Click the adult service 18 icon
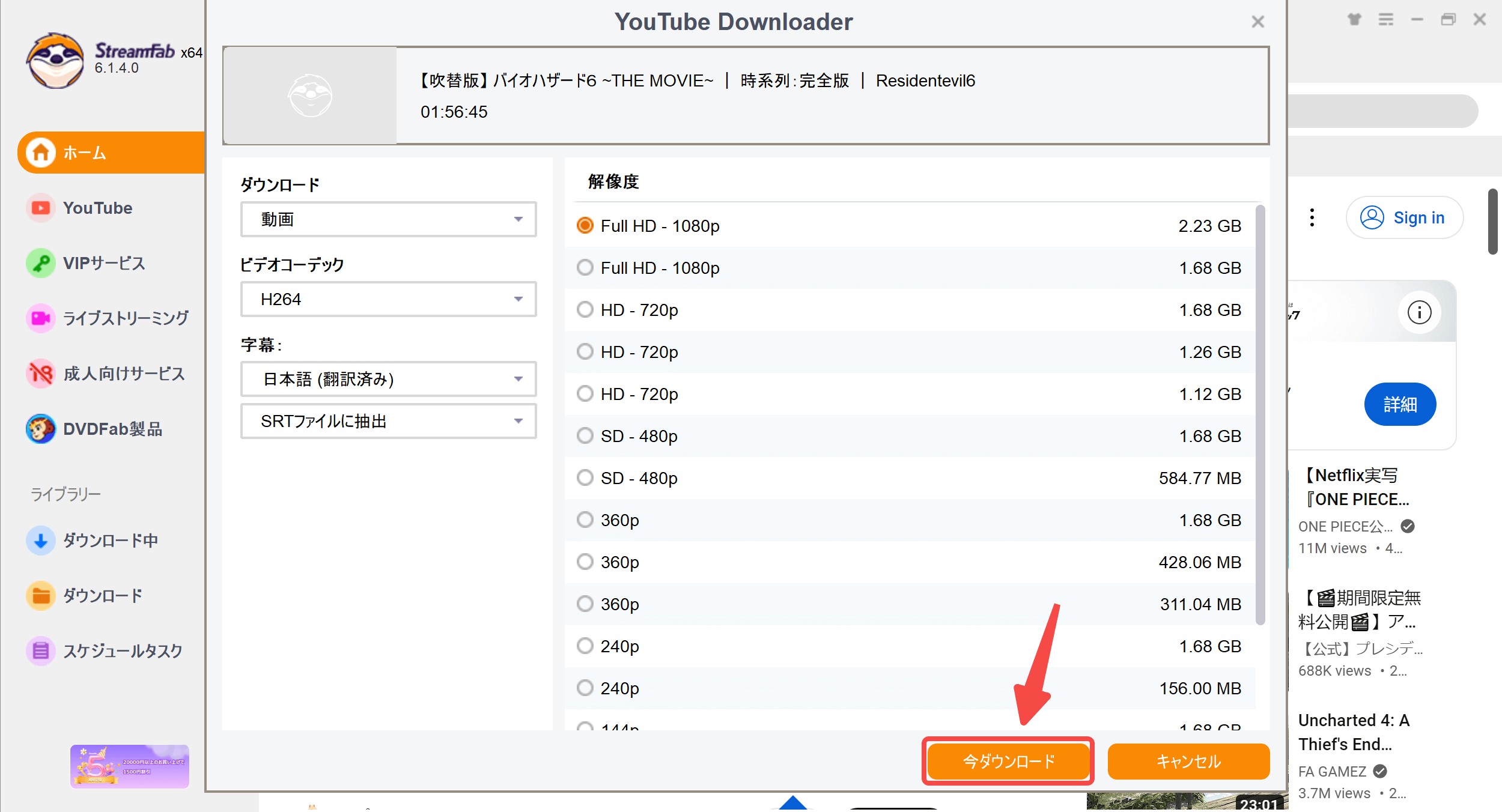This screenshot has height=812, width=1502. pos(40,374)
